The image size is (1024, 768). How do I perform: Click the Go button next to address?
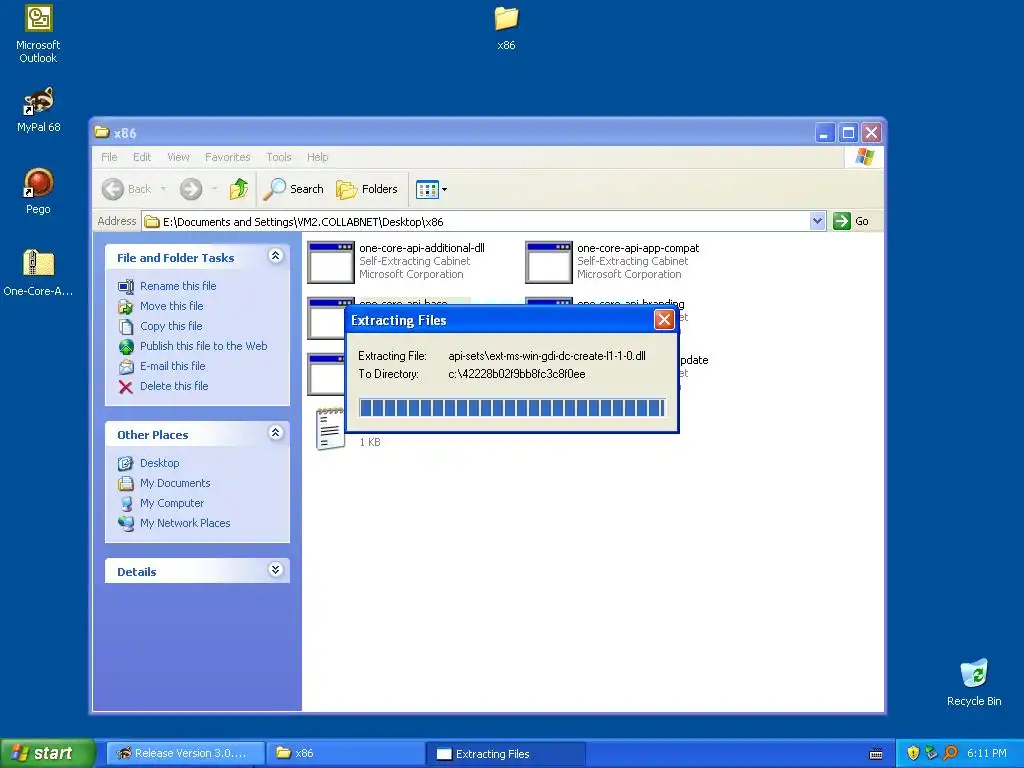(851, 221)
